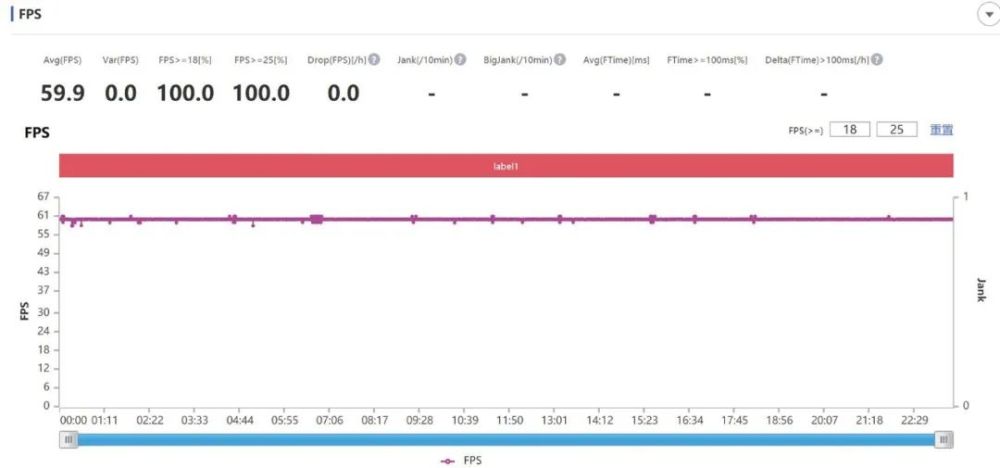Viewport: 1000px width, 468px height.
Task: Click the Jank right-axis title
Action: [x=981, y=290]
